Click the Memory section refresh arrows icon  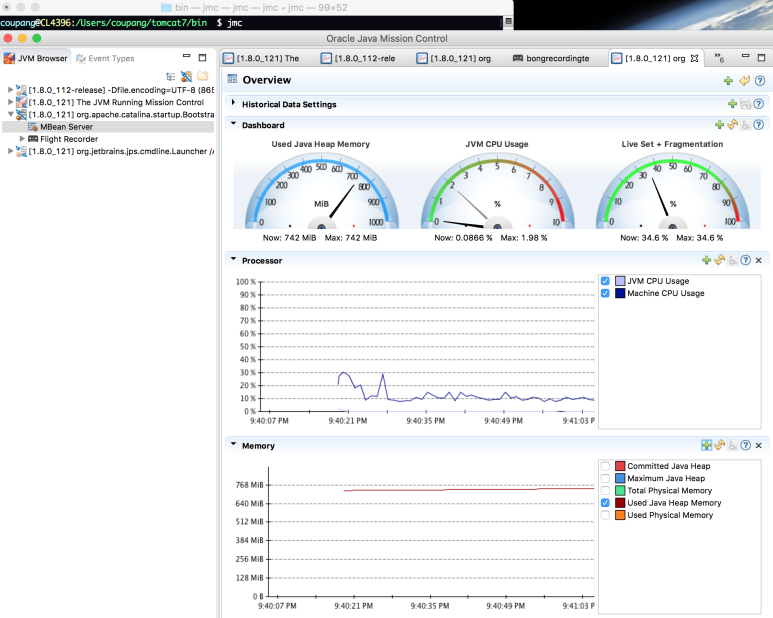pos(720,445)
